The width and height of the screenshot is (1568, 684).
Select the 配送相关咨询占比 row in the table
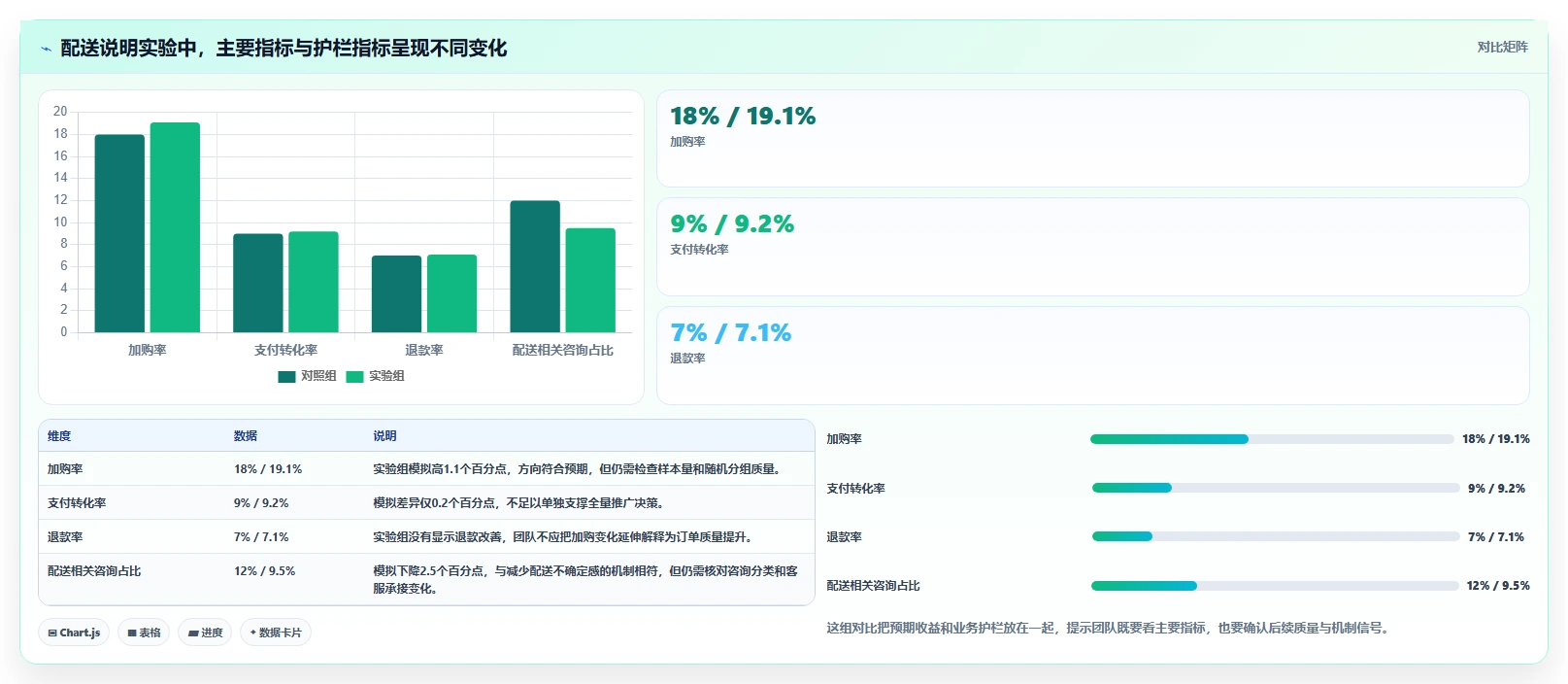426,579
